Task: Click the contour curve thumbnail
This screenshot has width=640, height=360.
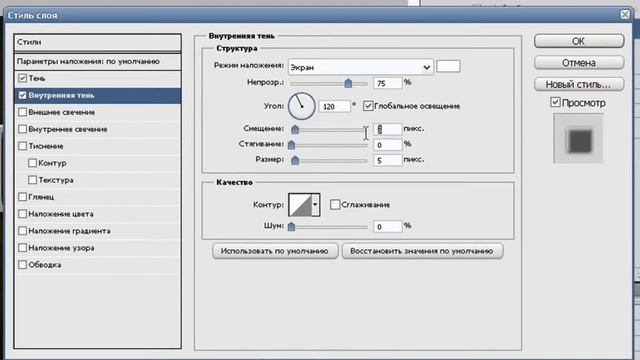Action: 300,204
